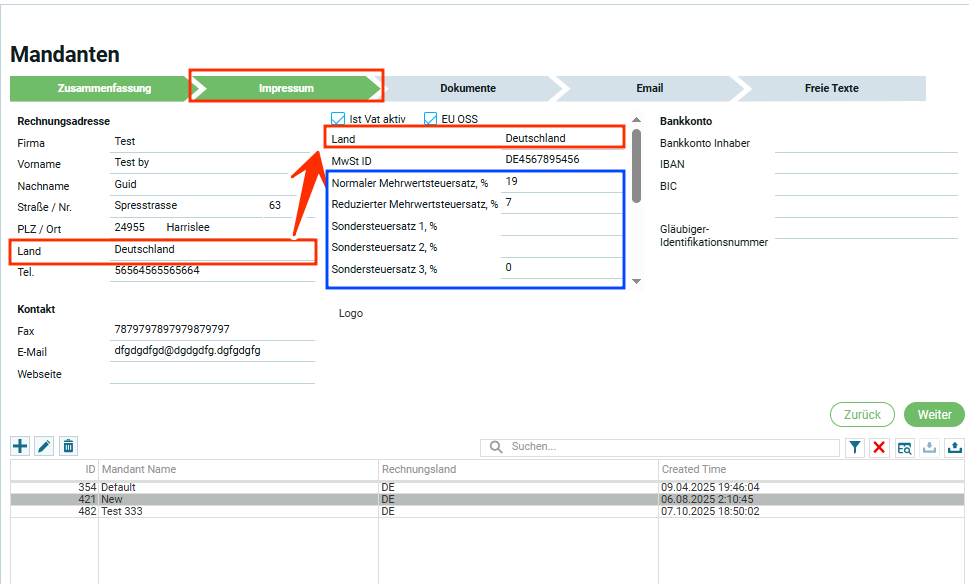Image resolution: width=969 pixels, height=584 pixels.
Task: Click the Suchen search field
Action: point(670,448)
